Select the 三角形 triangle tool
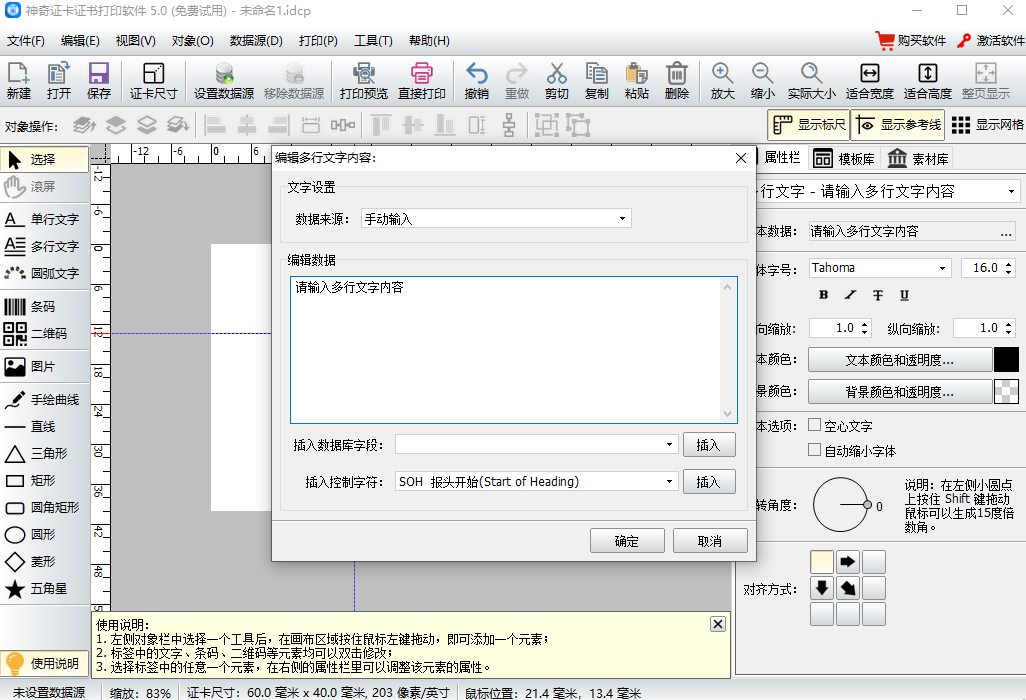Viewport: 1026px width, 700px height. pos(44,453)
